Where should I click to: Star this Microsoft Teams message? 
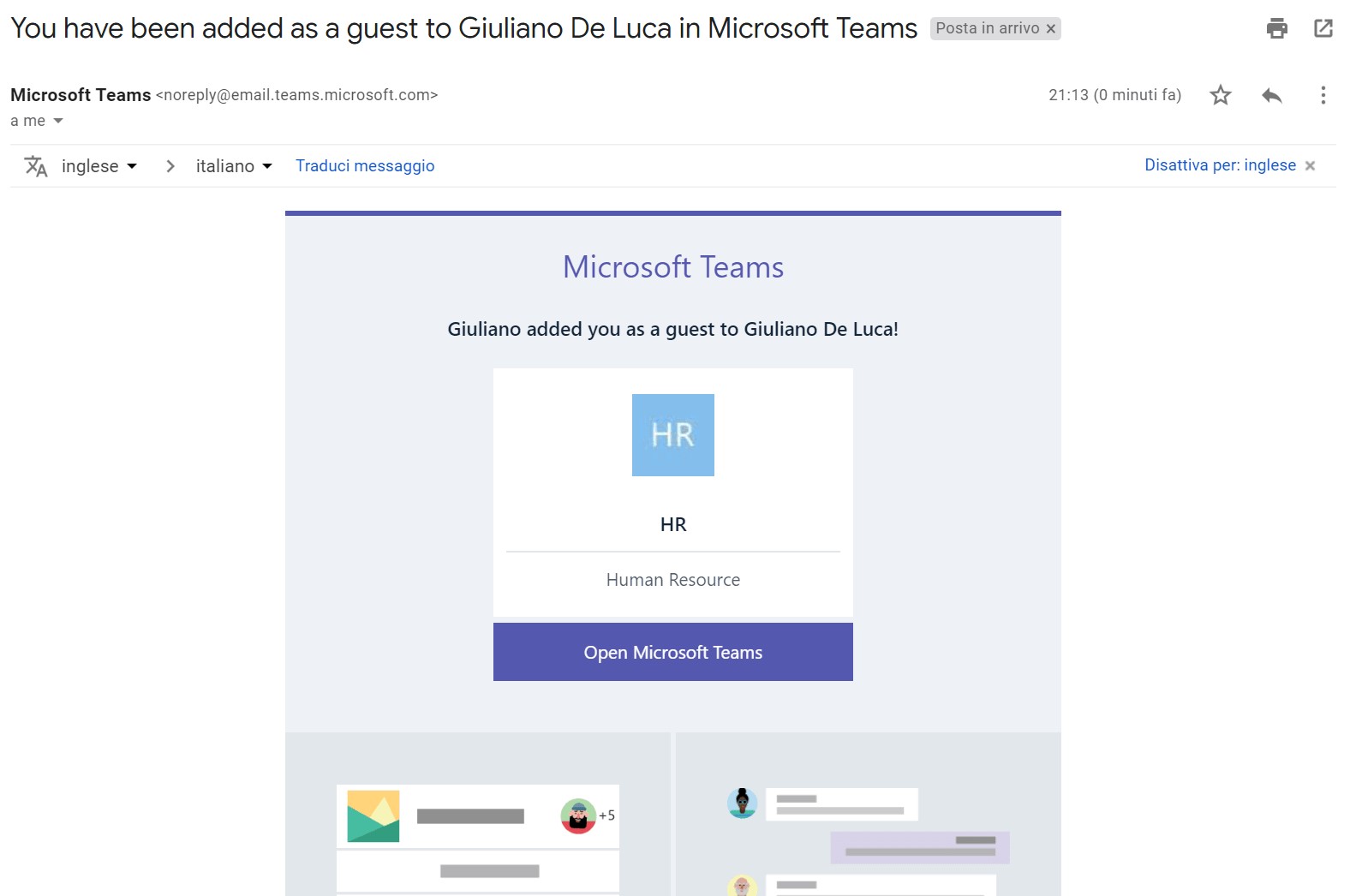pos(1221,95)
